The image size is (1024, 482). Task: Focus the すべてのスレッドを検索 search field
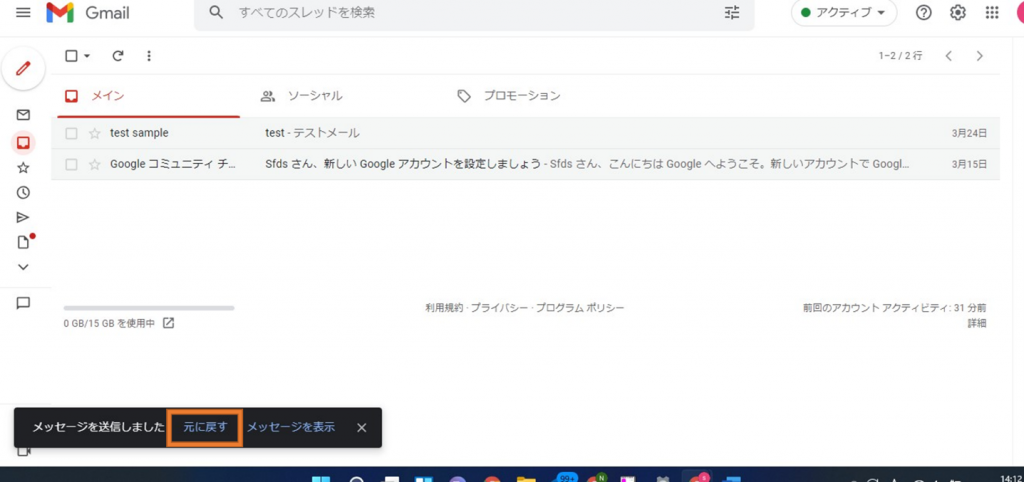click(x=474, y=13)
